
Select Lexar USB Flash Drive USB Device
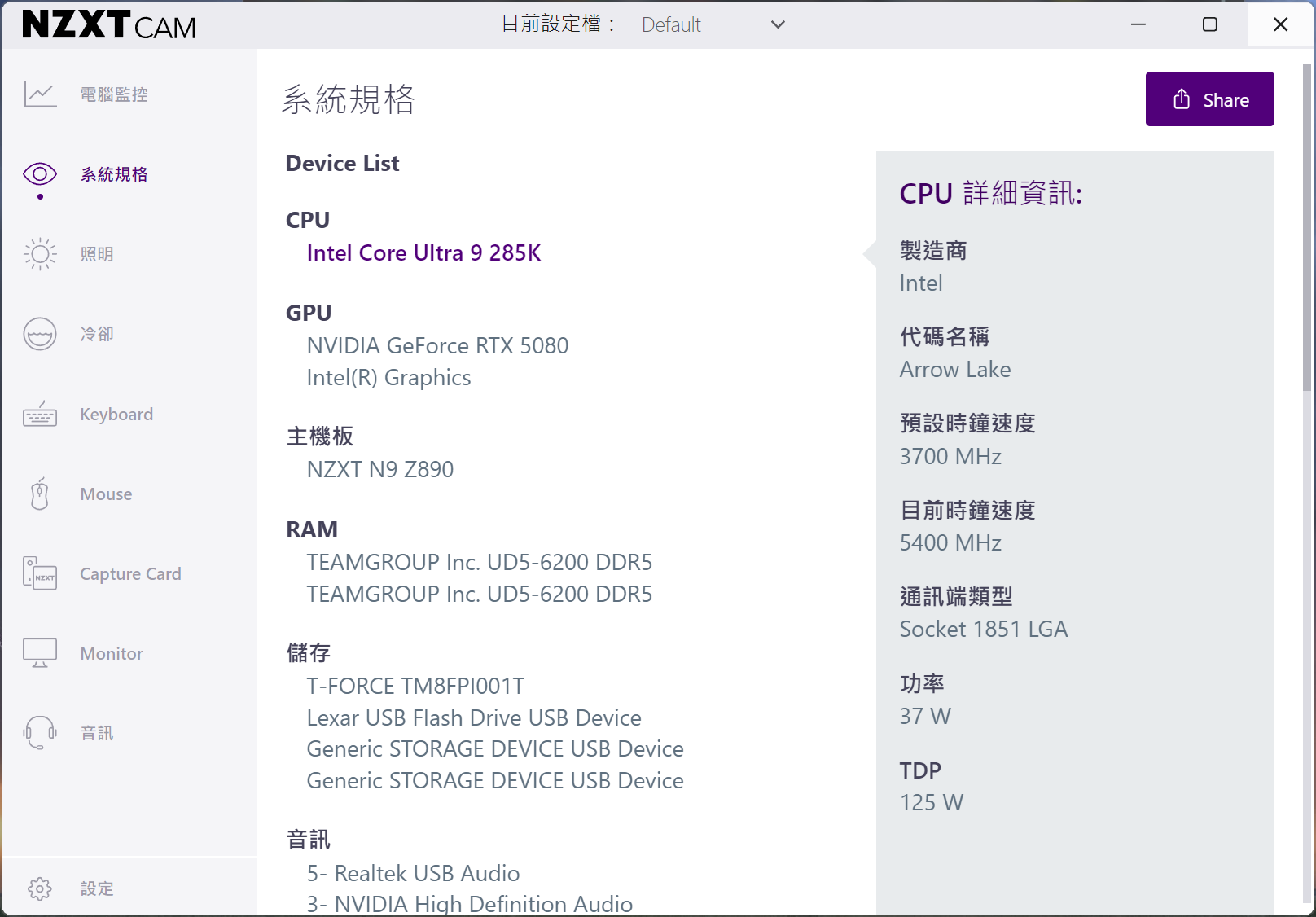tap(474, 717)
